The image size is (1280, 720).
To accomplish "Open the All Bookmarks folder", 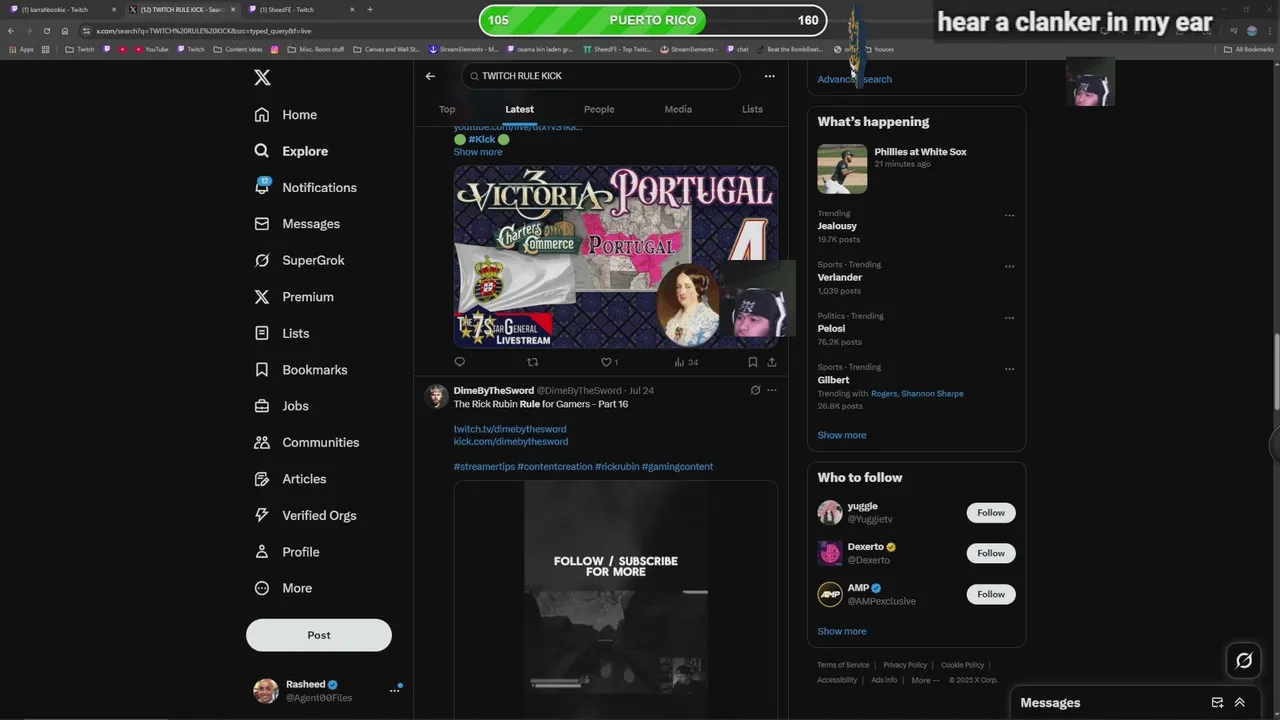I will [1248, 49].
